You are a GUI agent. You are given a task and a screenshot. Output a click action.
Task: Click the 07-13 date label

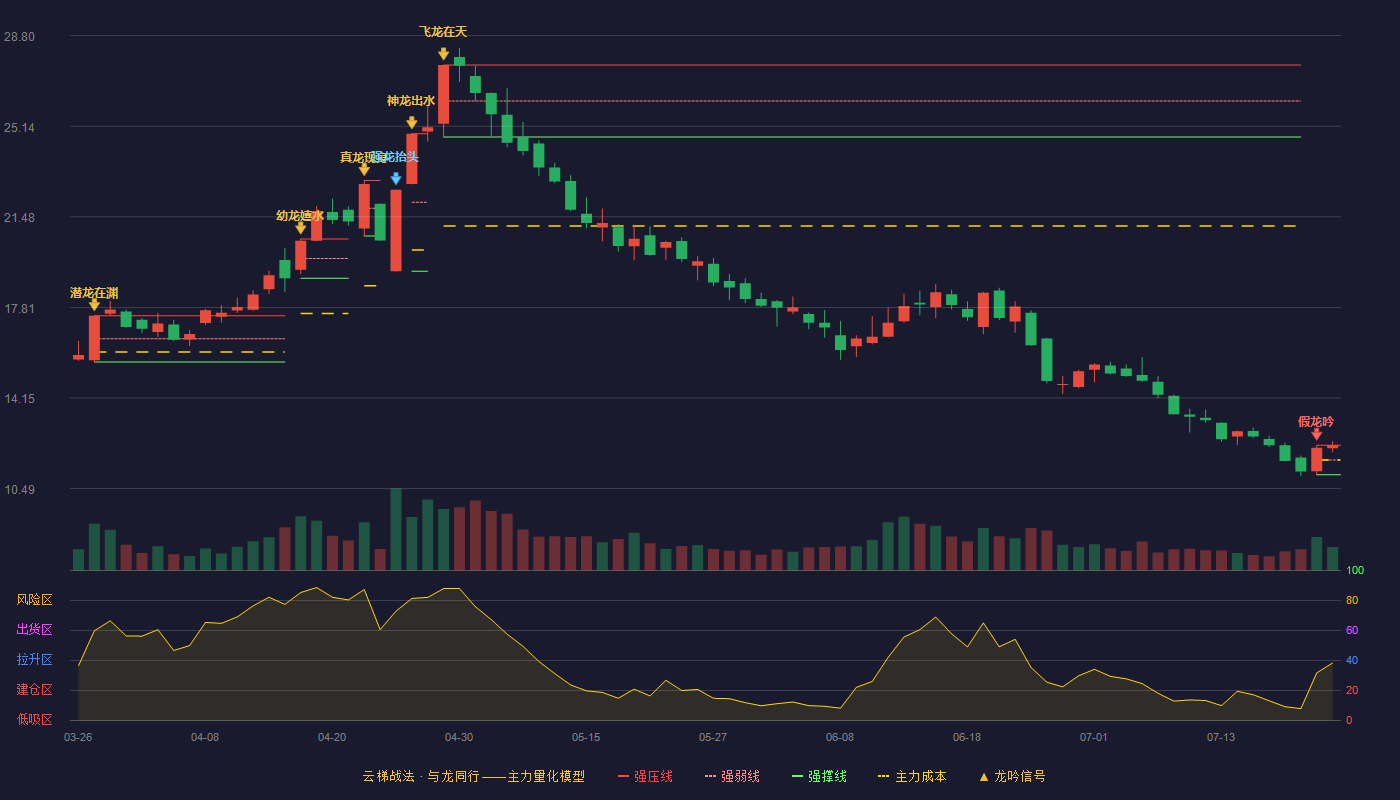tap(1221, 737)
